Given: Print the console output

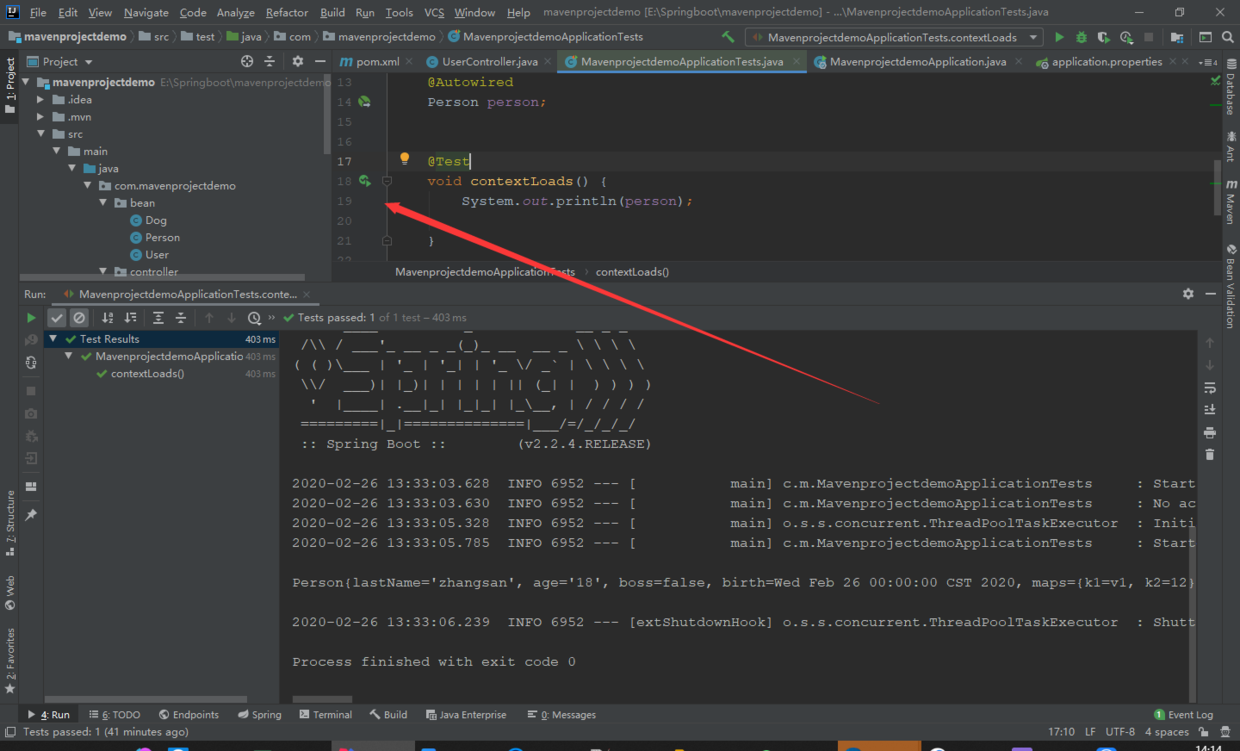Looking at the screenshot, I should (x=1210, y=433).
